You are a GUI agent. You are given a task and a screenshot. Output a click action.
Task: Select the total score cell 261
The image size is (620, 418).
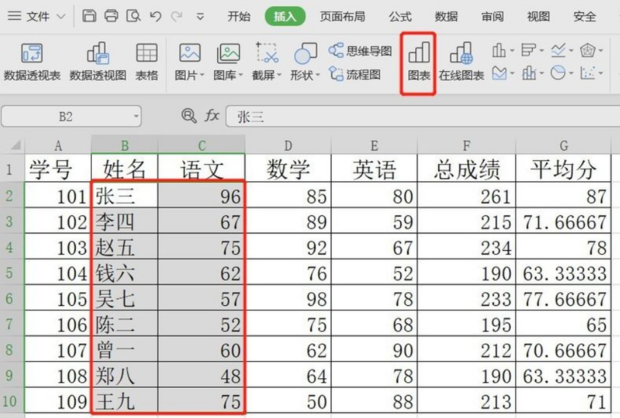[x=467, y=196]
